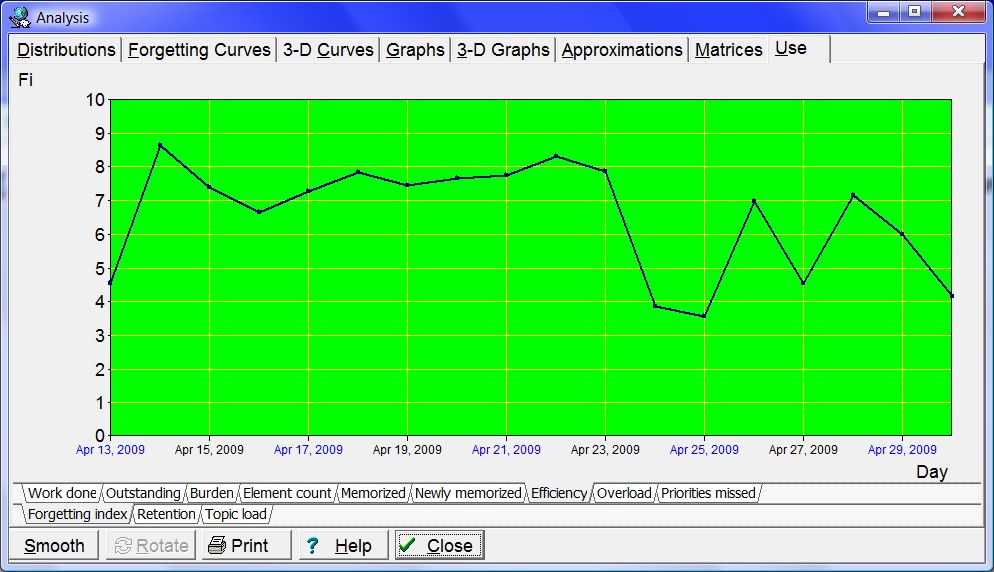Click the Smooth button

54,545
